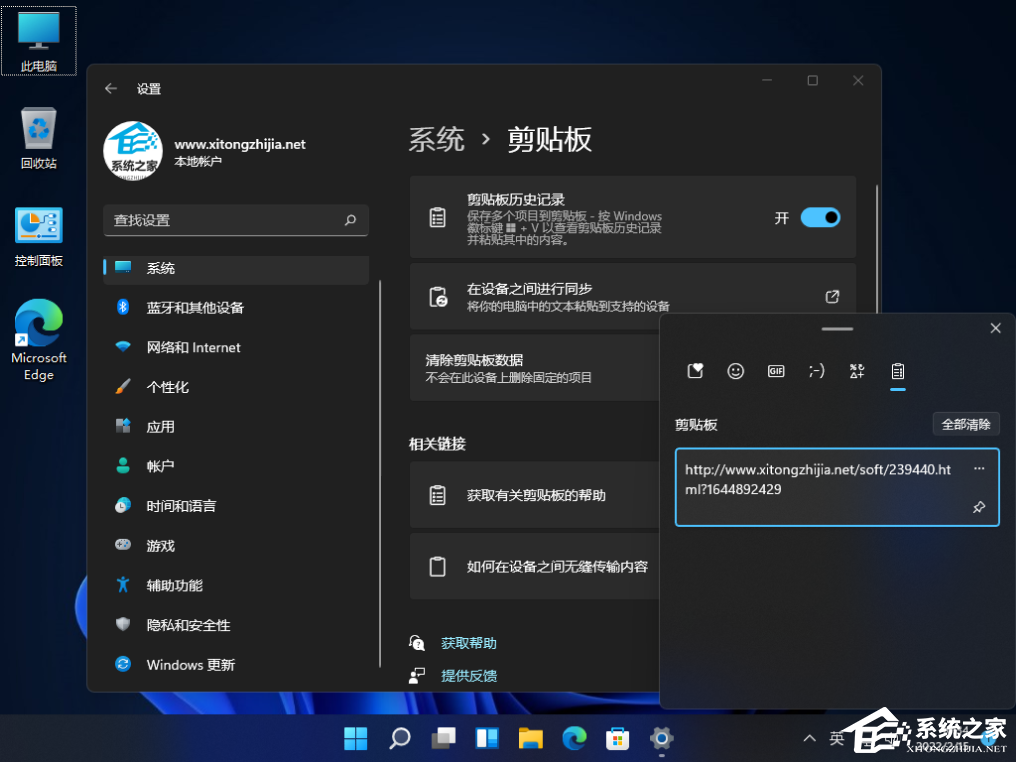
Task: Click the clipboard history row icon
Action: point(437,217)
